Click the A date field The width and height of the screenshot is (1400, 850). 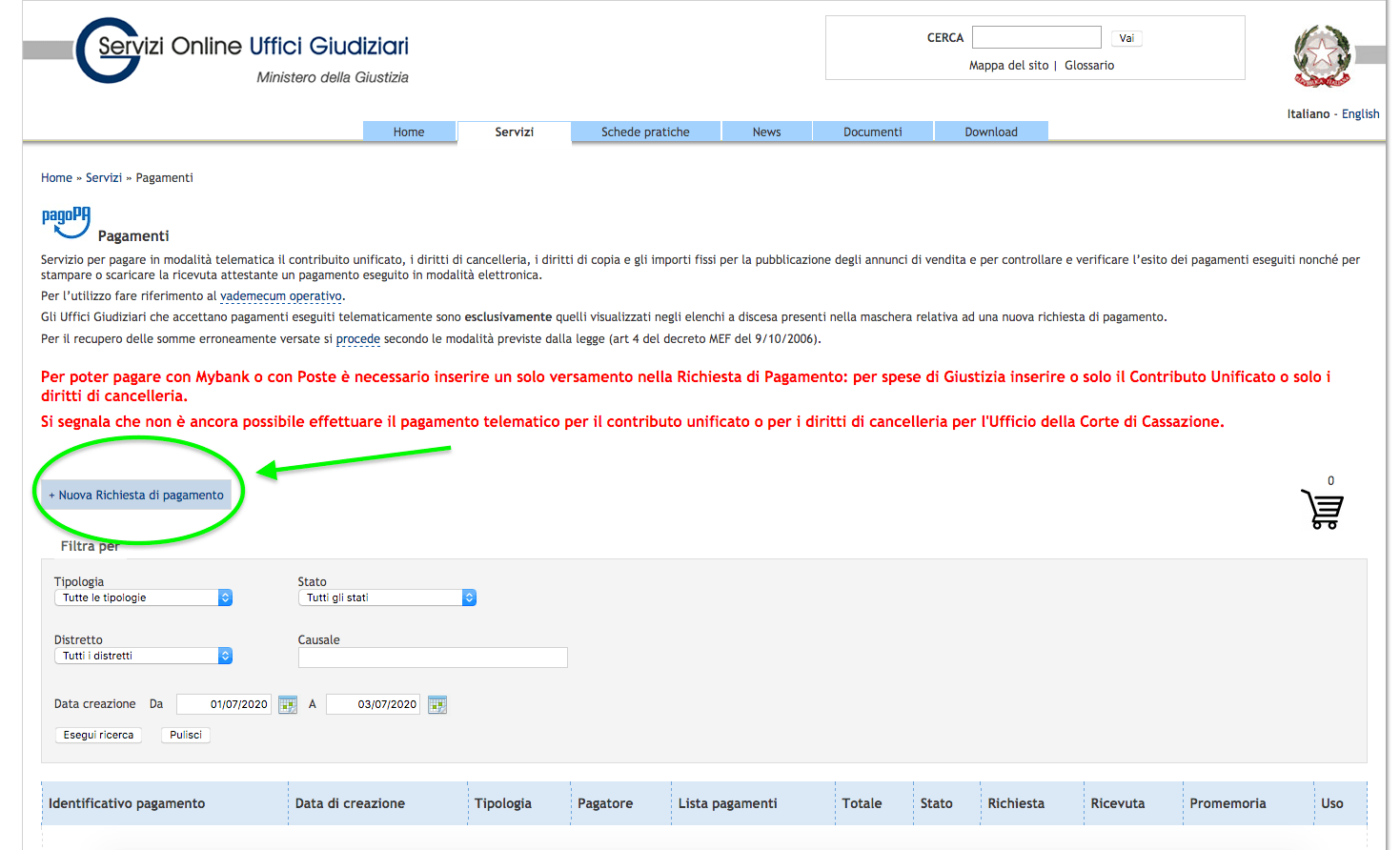tap(374, 704)
